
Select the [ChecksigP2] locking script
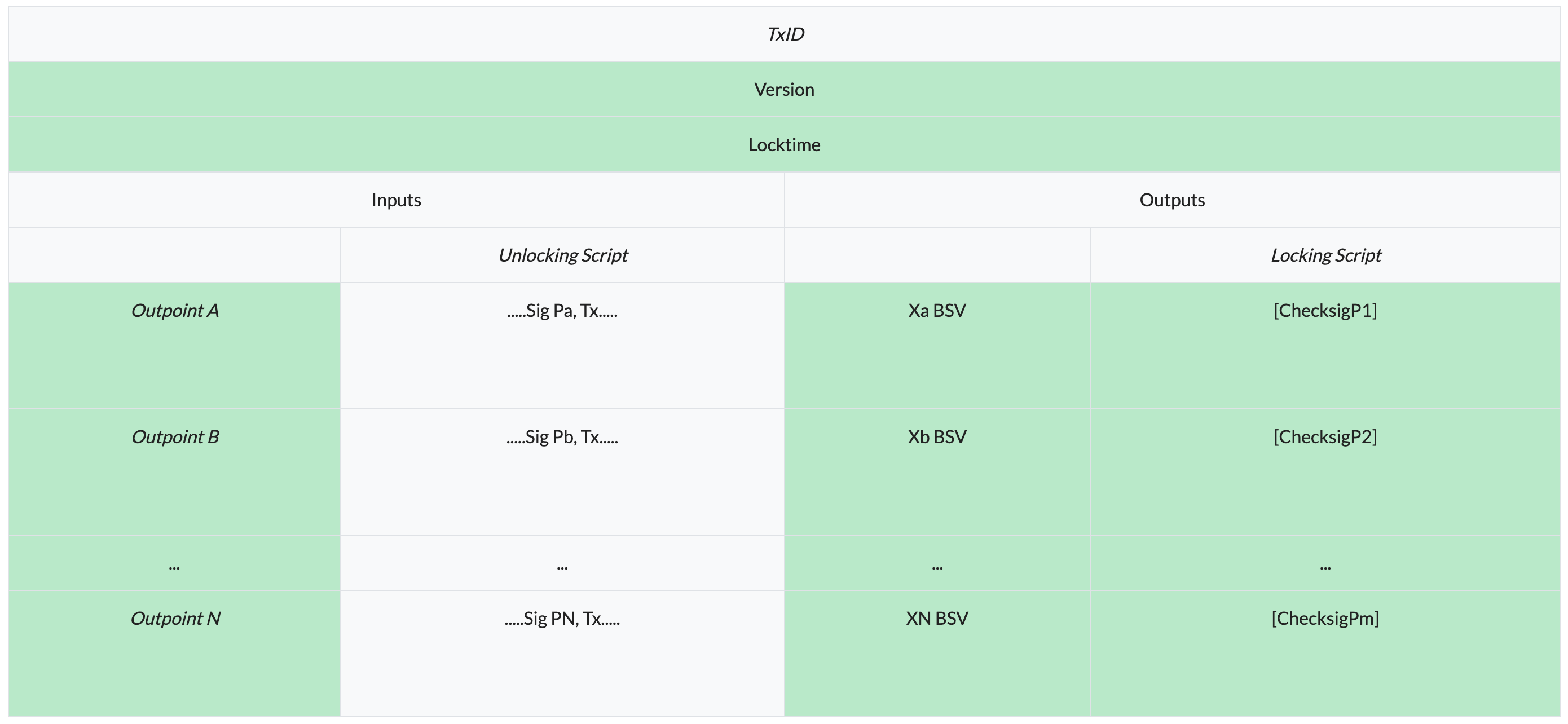(x=1325, y=437)
